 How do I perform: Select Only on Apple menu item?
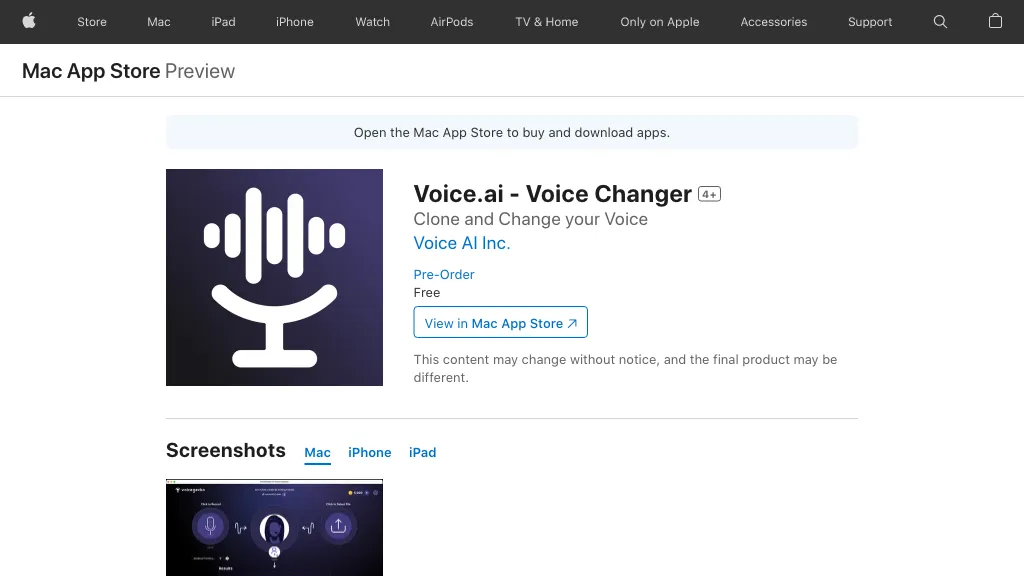click(660, 22)
